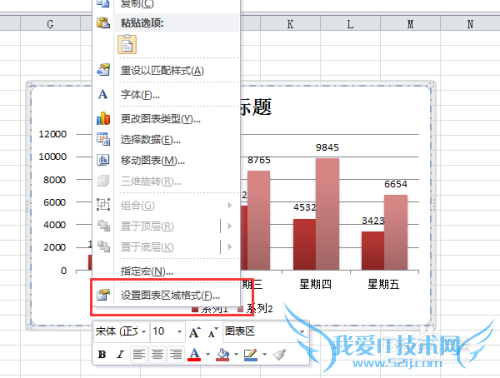500x378 pixels.
Task: Select the 6654 bar for 星期五
Action: pyautogui.click(x=396, y=232)
